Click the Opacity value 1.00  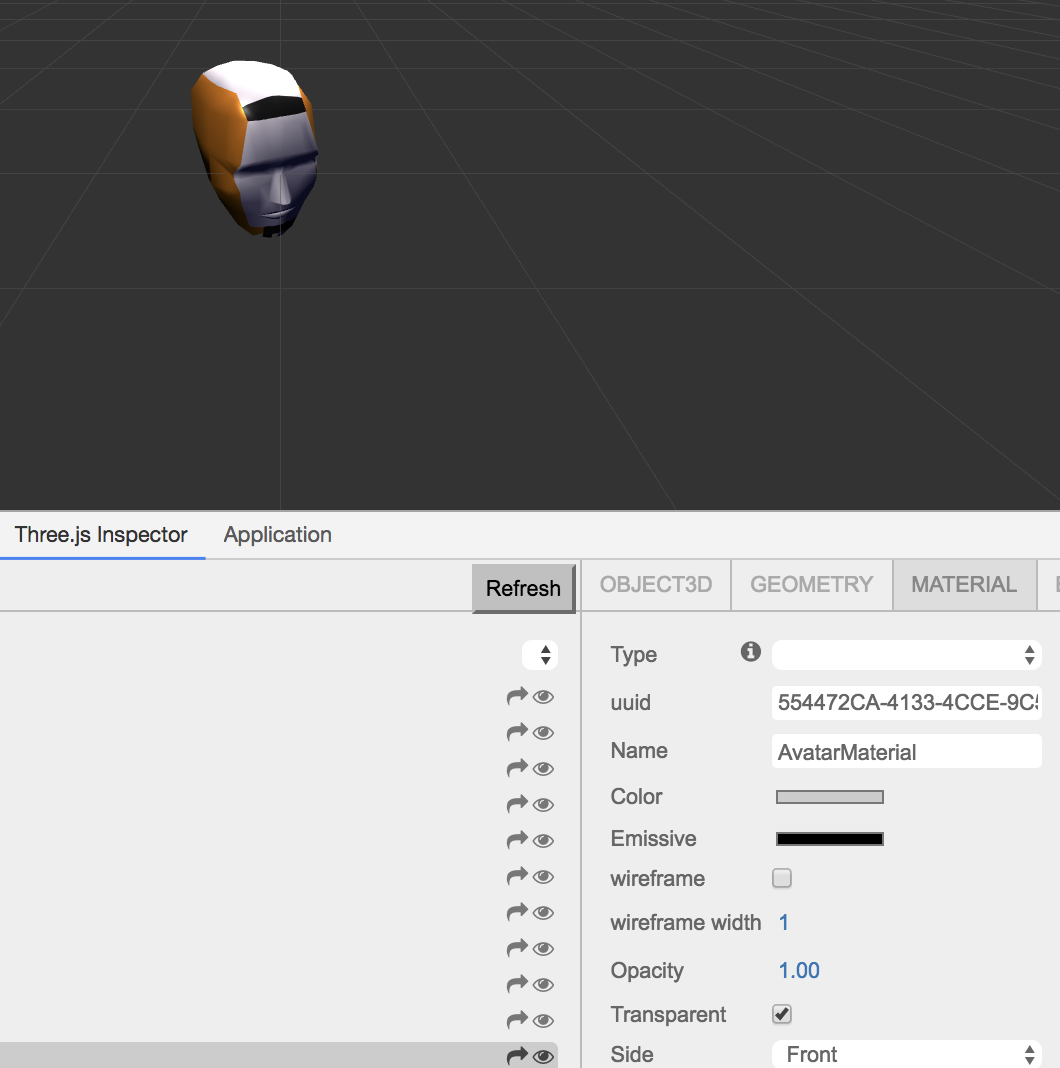[x=798, y=970]
